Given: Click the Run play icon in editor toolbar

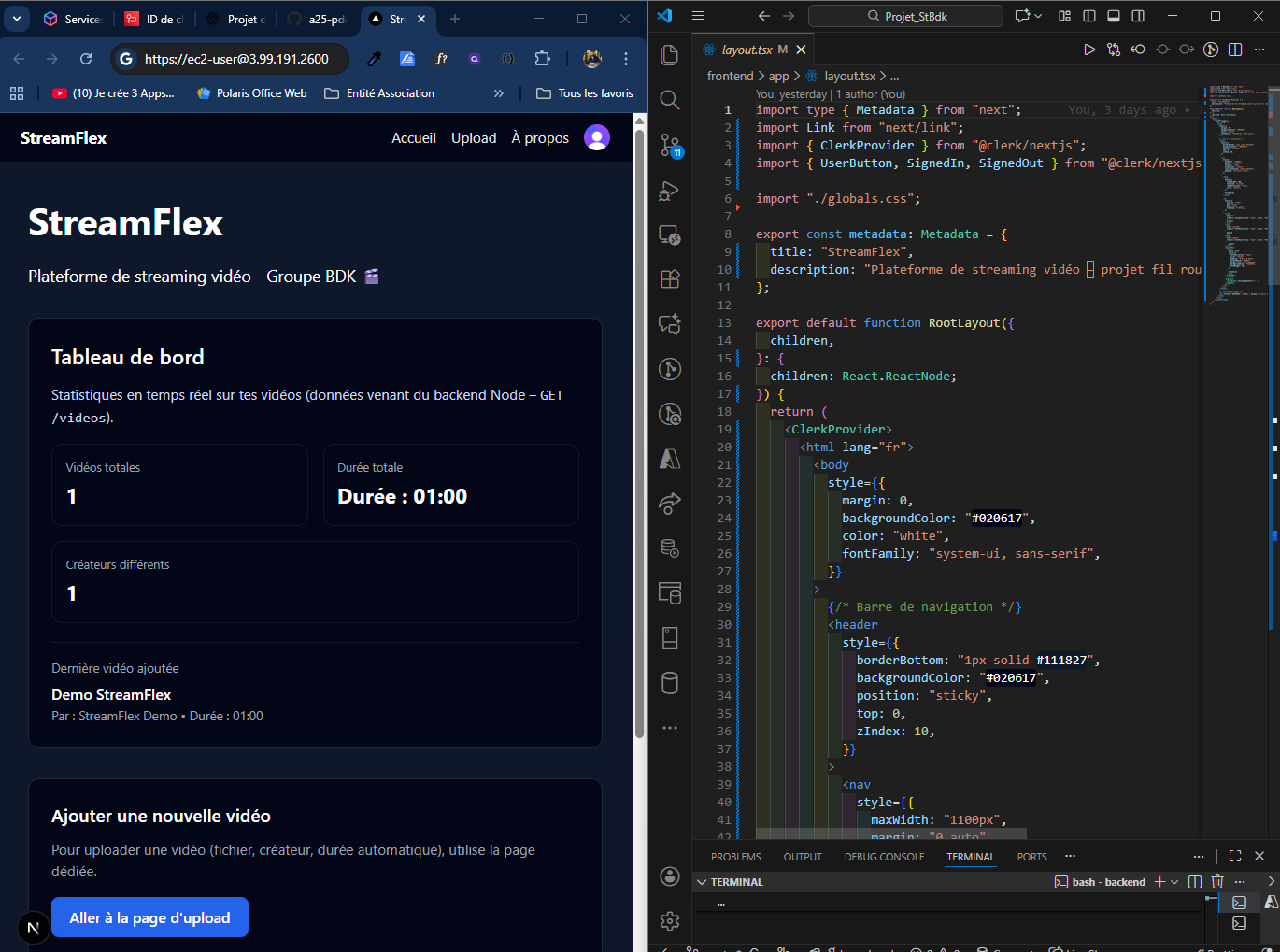Looking at the screenshot, I should point(1088,50).
